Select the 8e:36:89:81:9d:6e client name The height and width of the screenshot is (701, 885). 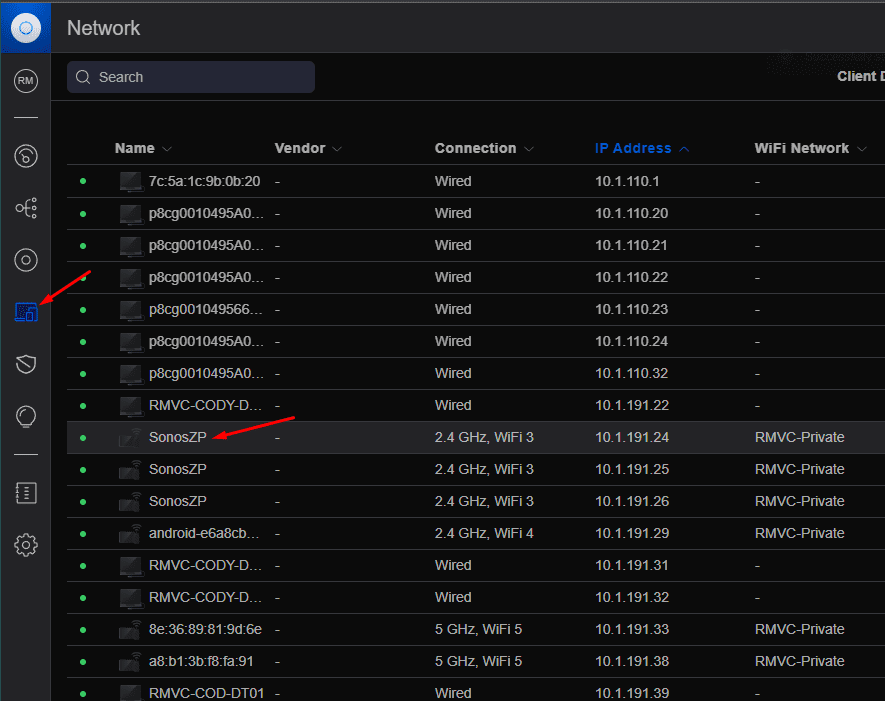(x=205, y=629)
